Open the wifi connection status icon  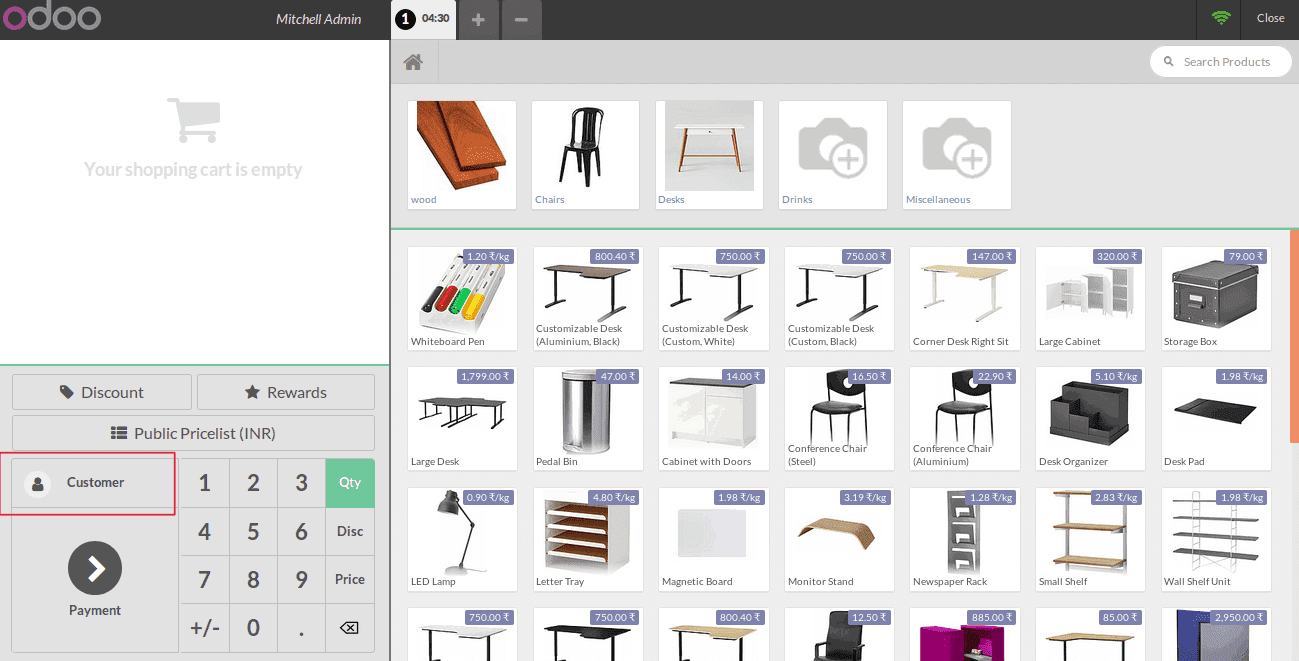click(1220, 18)
